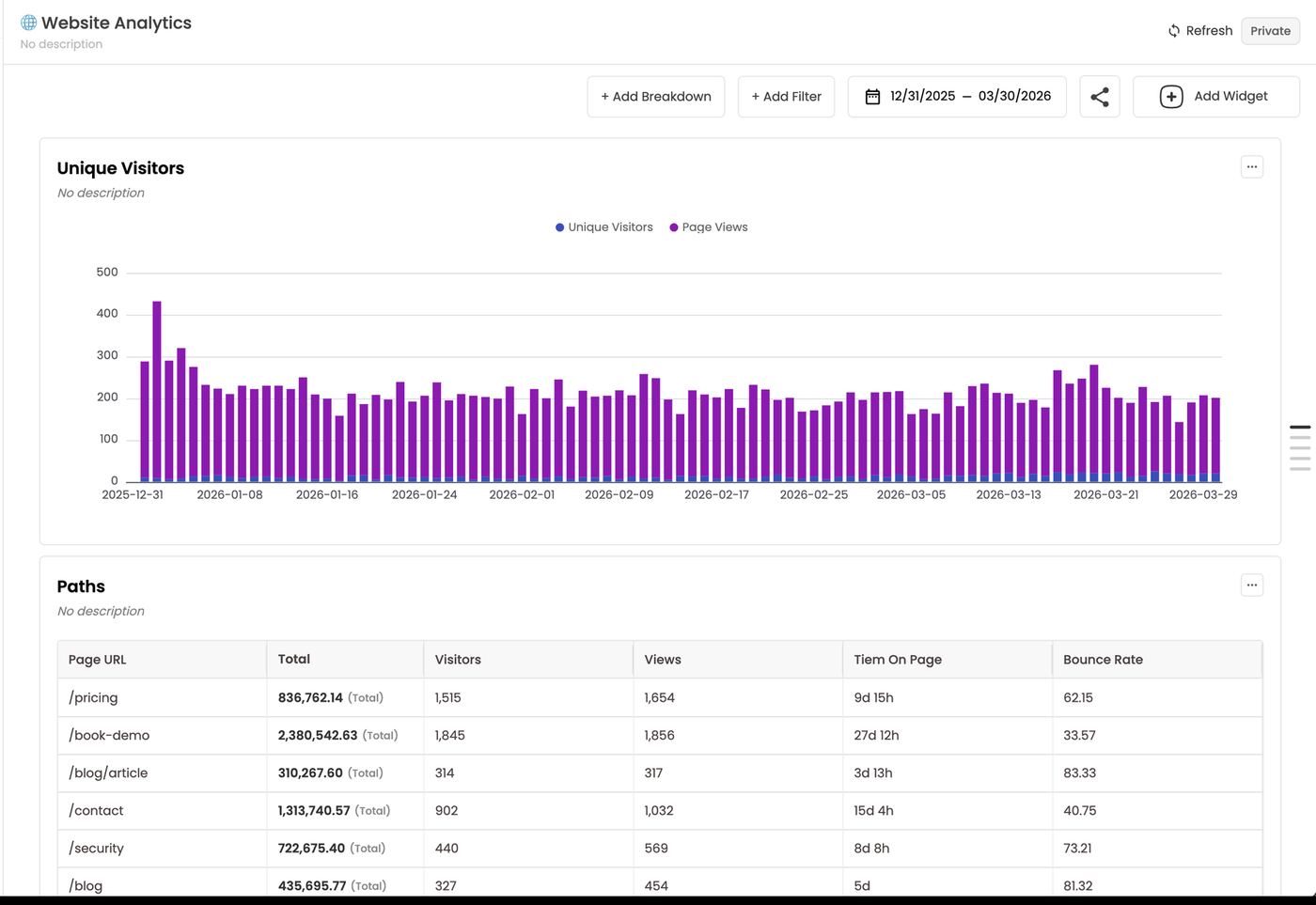The image size is (1316, 905).
Task: Open the share icon button
Action: pyautogui.click(x=1100, y=97)
